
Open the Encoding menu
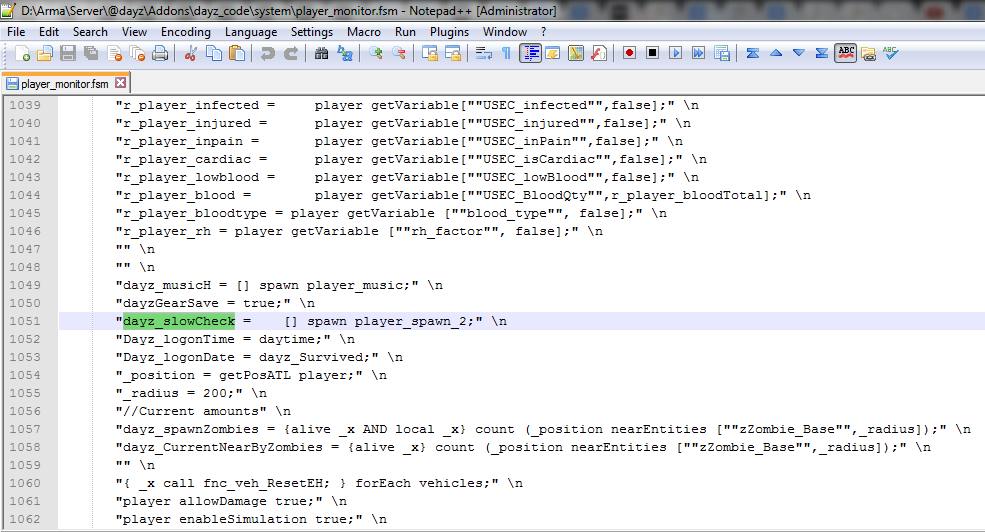click(185, 32)
